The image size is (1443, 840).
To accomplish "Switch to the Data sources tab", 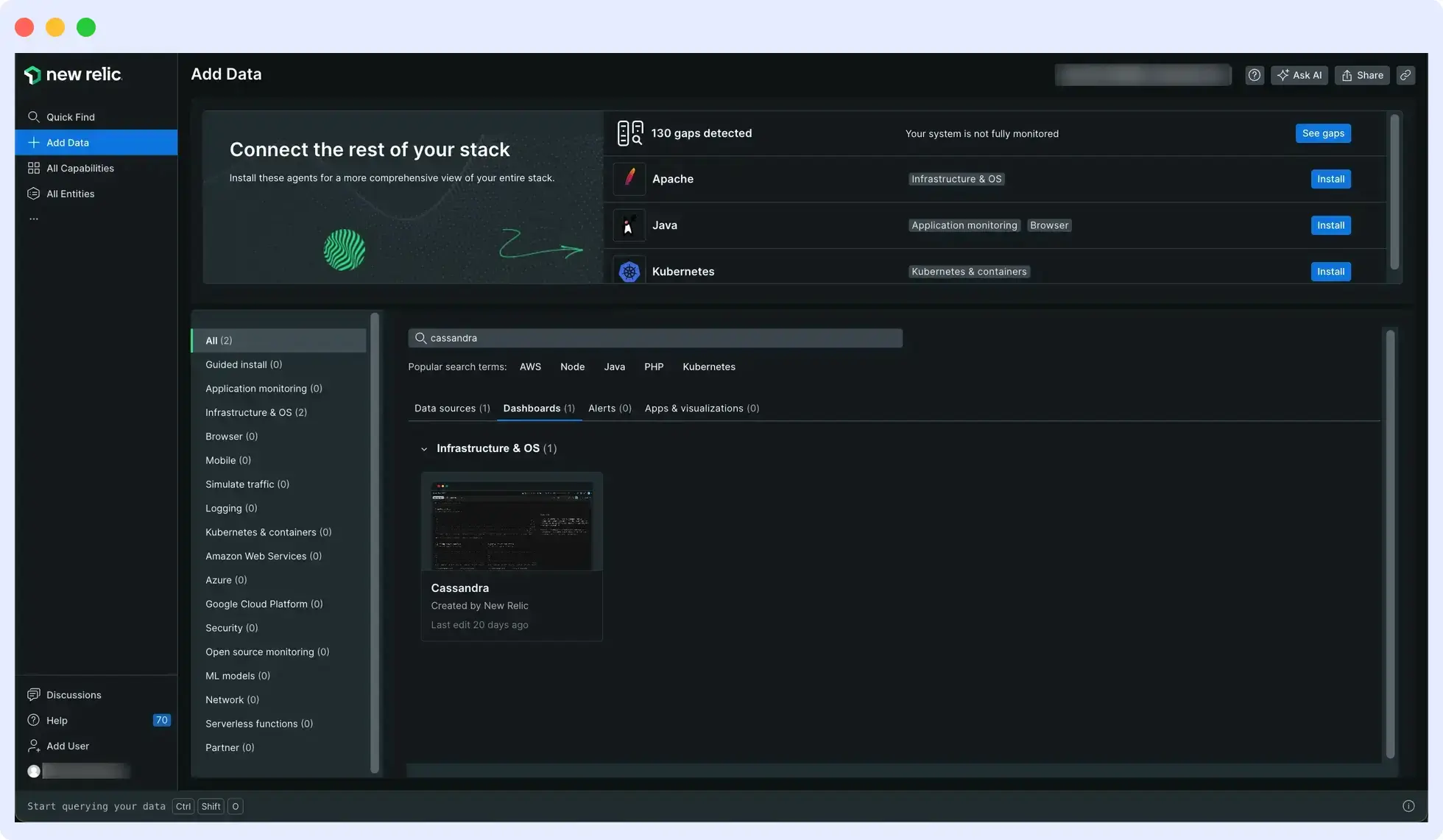I will [451, 408].
